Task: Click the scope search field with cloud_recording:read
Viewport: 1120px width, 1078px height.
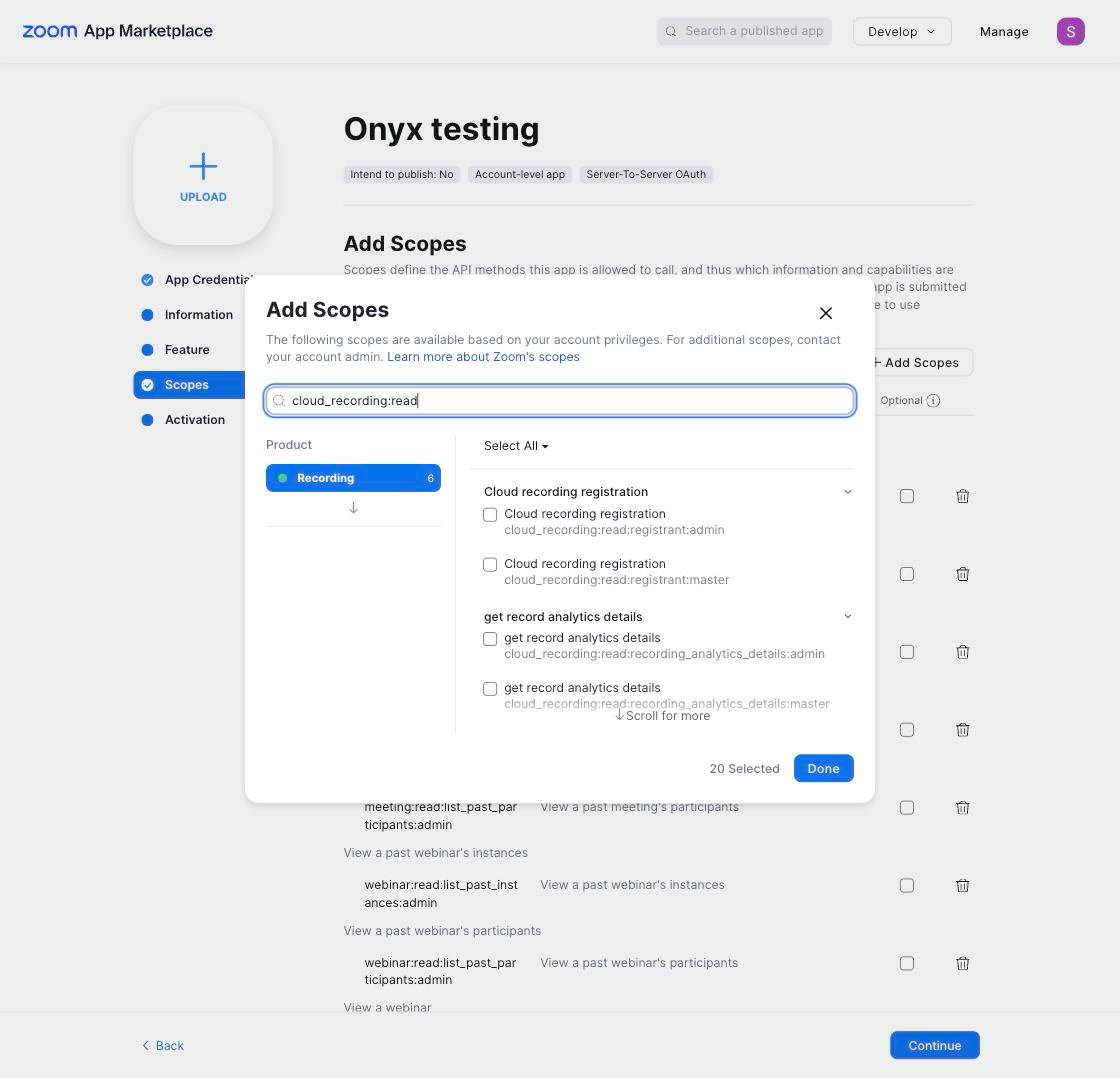Action: tap(560, 401)
